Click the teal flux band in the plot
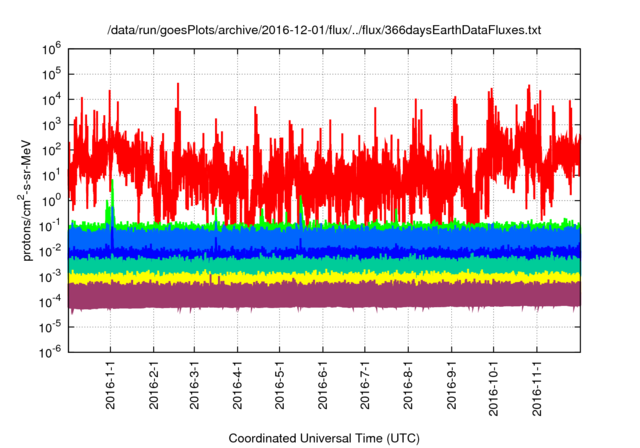Screen dimensions: 640x448 click(x=324, y=264)
